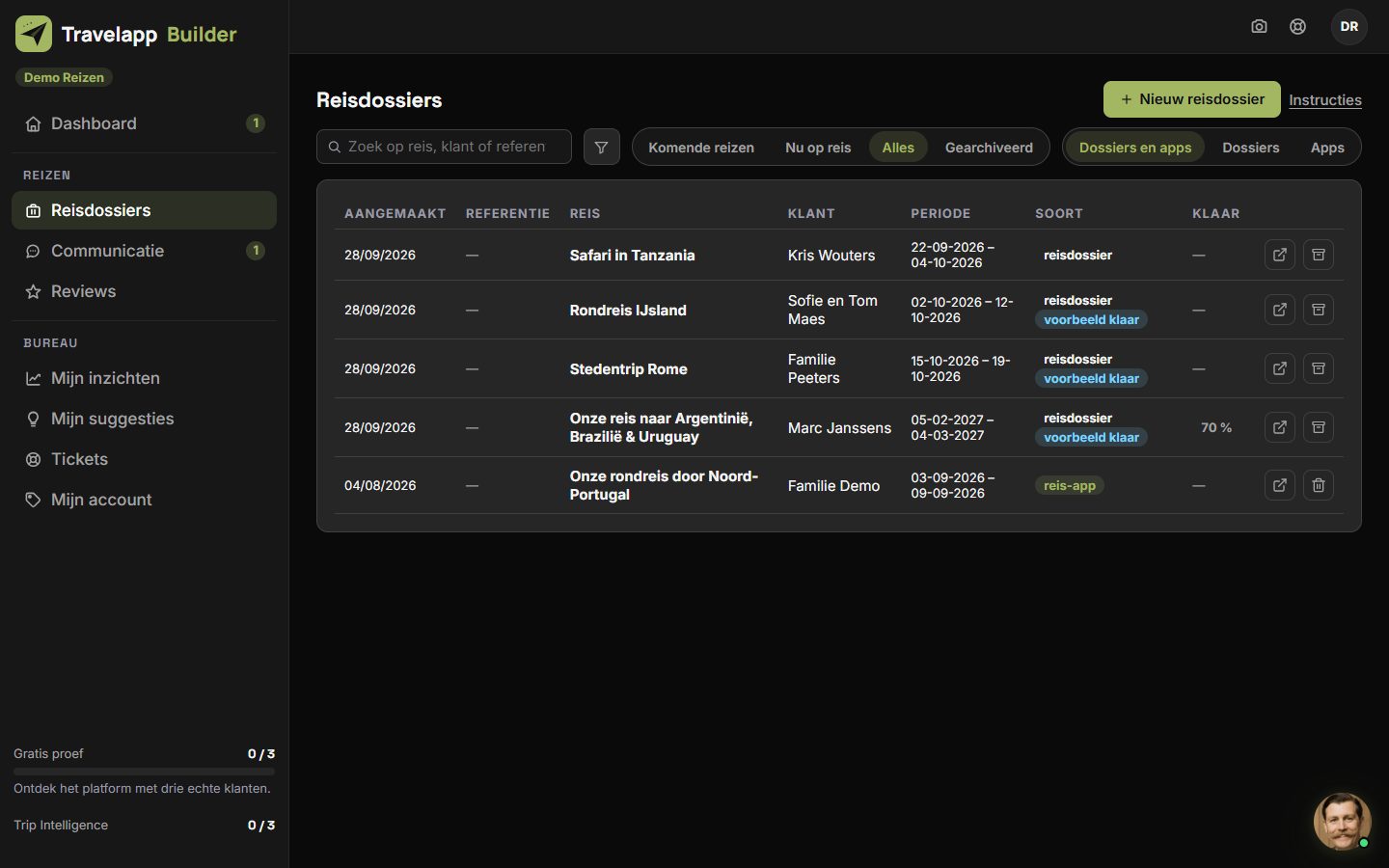Open Reviews in sidebar
The width and height of the screenshot is (1389, 868).
[144, 291]
